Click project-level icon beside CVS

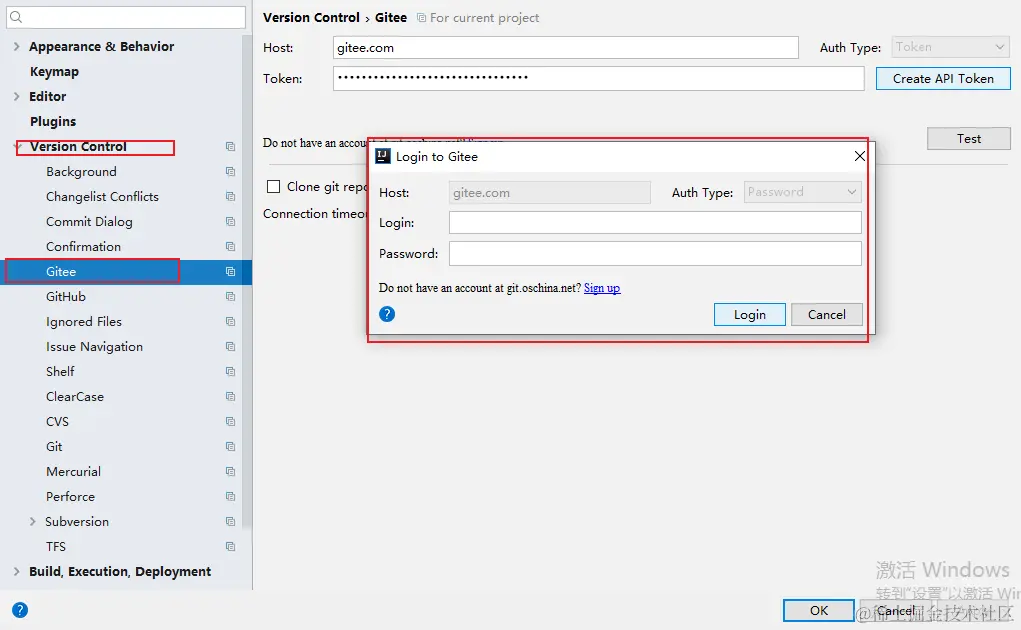pos(230,421)
